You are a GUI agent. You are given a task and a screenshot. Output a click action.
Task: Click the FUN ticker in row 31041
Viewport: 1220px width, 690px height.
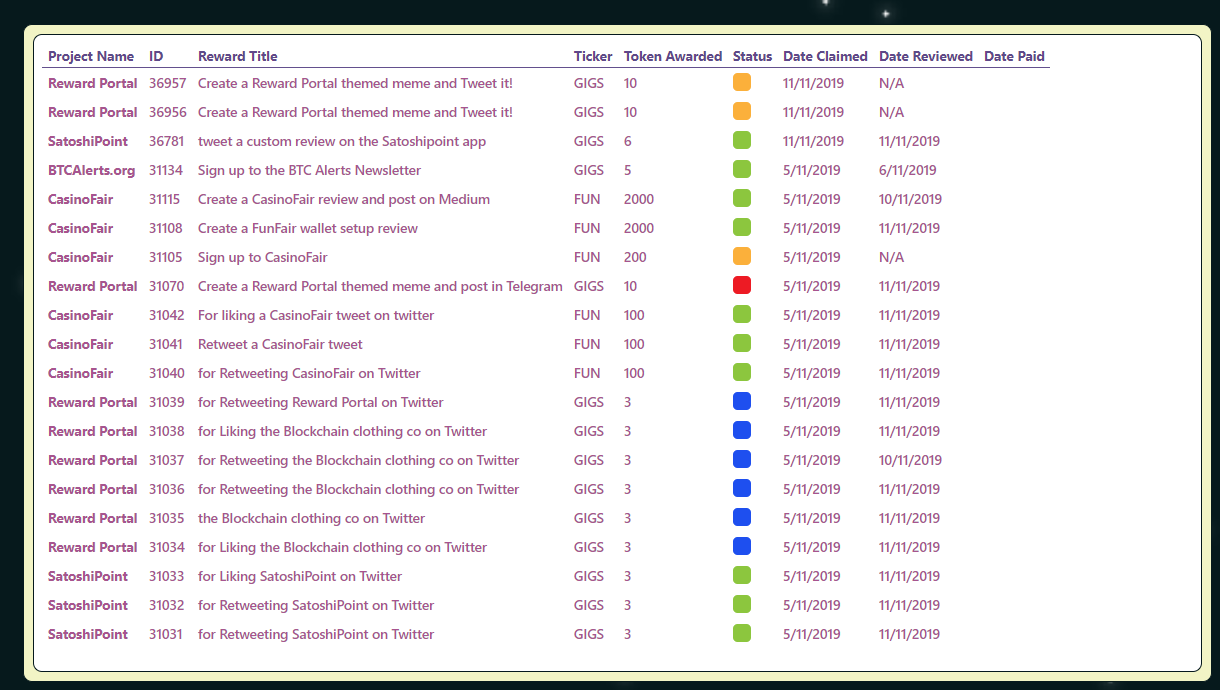tap(587, 344)
